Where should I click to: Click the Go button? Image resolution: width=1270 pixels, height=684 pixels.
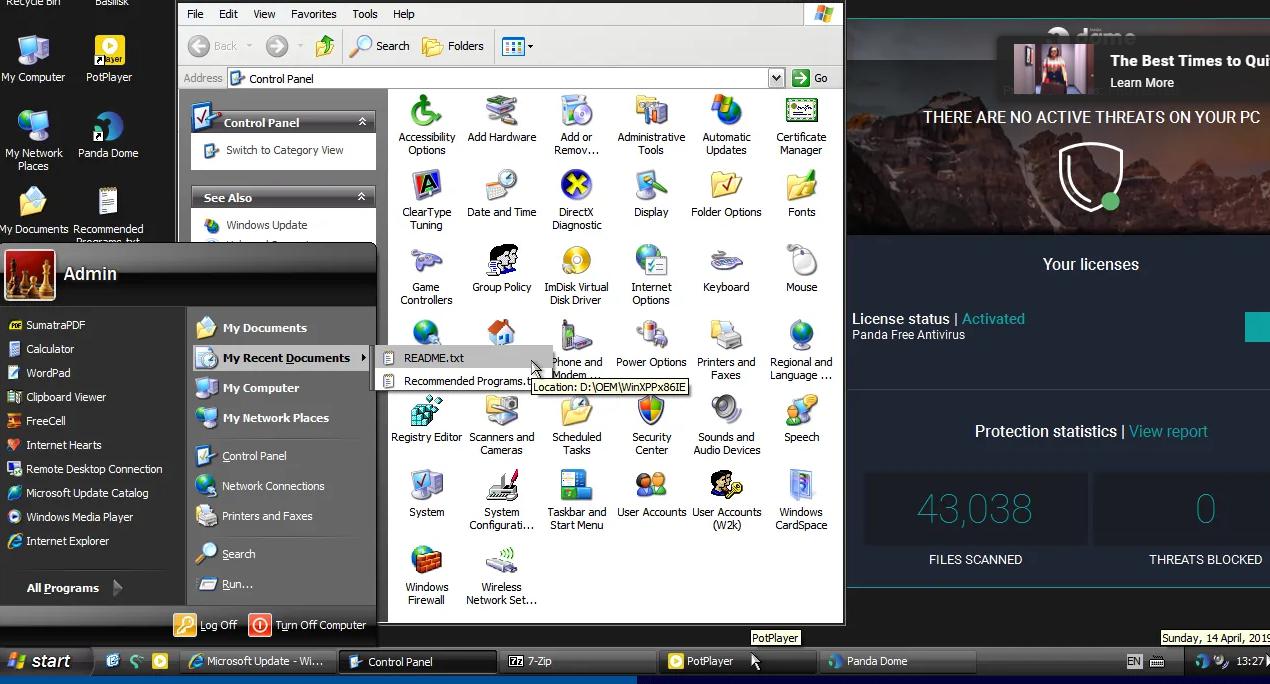pos(810,78)
